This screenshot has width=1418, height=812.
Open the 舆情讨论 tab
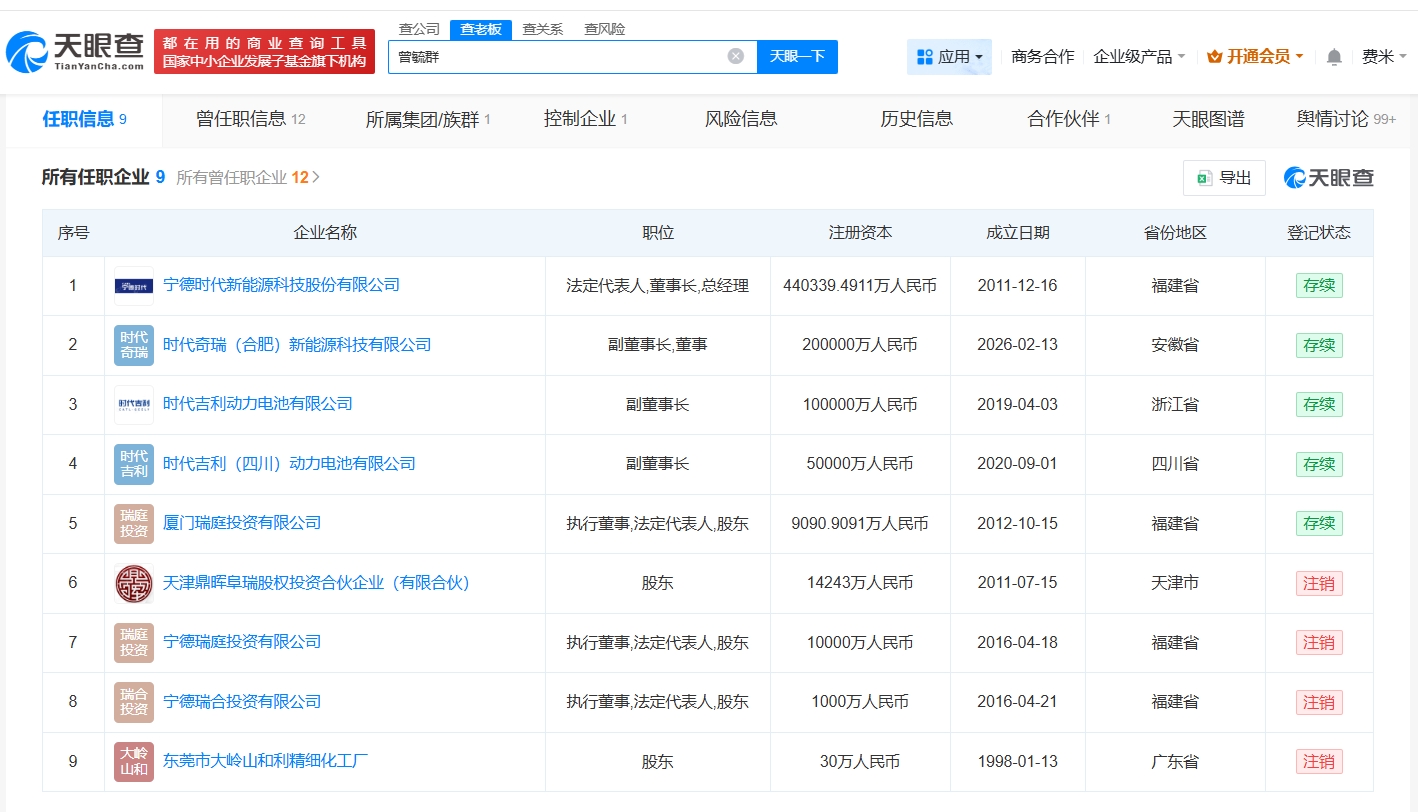pos(1346,120)
